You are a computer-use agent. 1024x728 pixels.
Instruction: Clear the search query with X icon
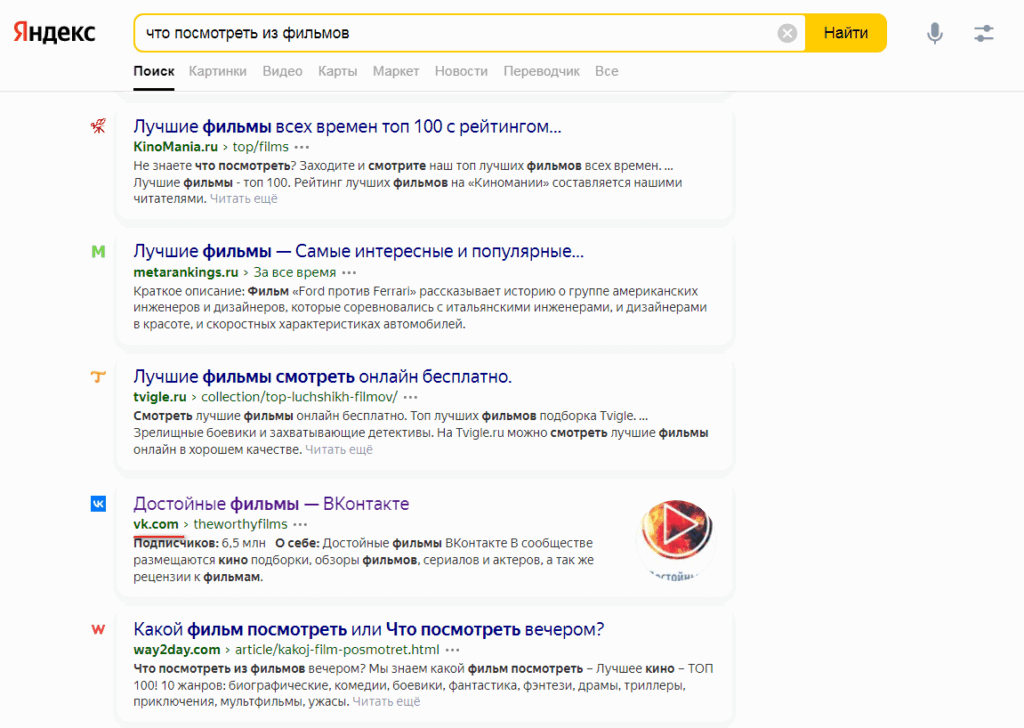787,33
